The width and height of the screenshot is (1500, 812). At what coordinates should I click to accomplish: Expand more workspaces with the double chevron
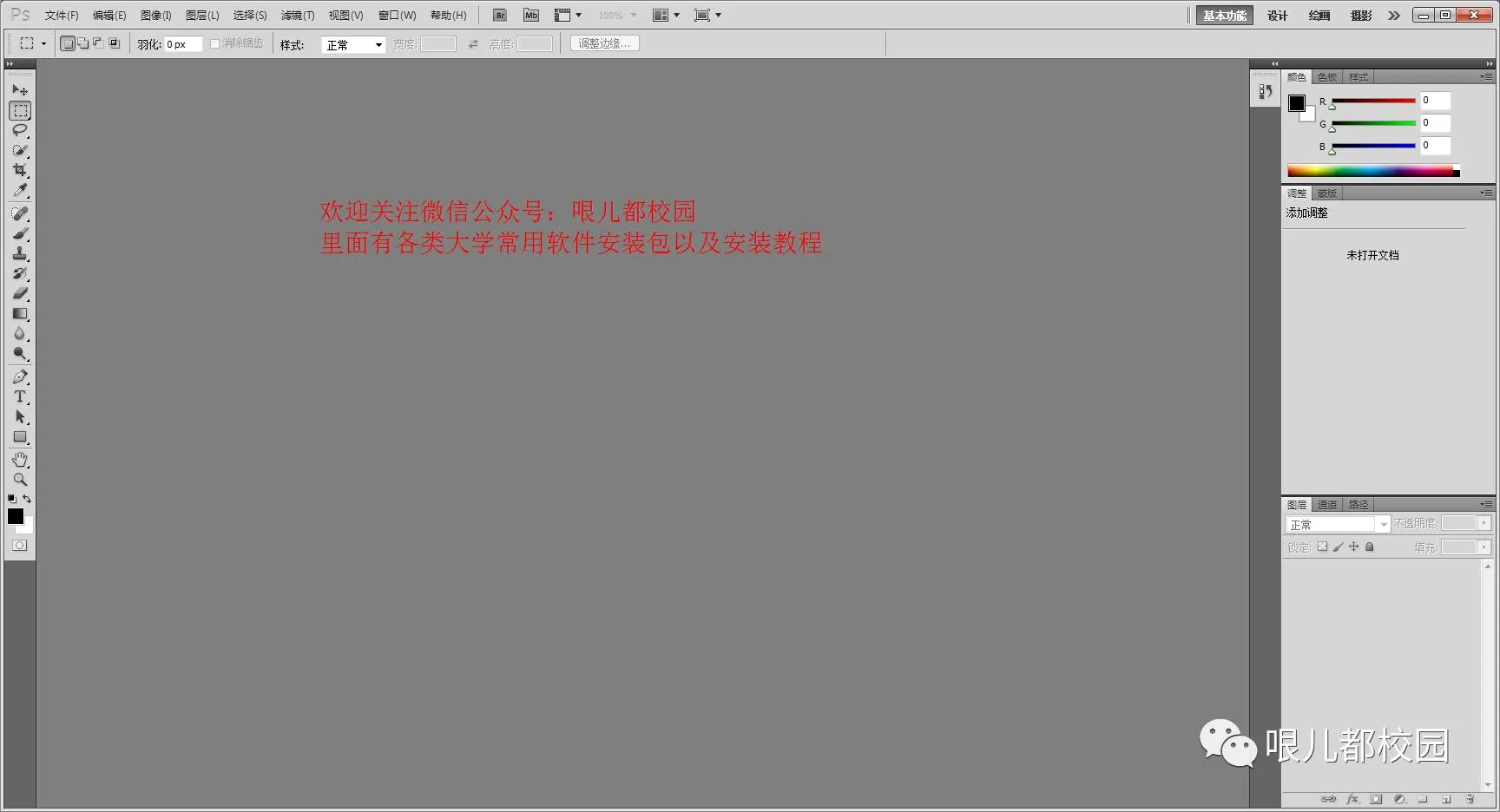click(1394, 16)
